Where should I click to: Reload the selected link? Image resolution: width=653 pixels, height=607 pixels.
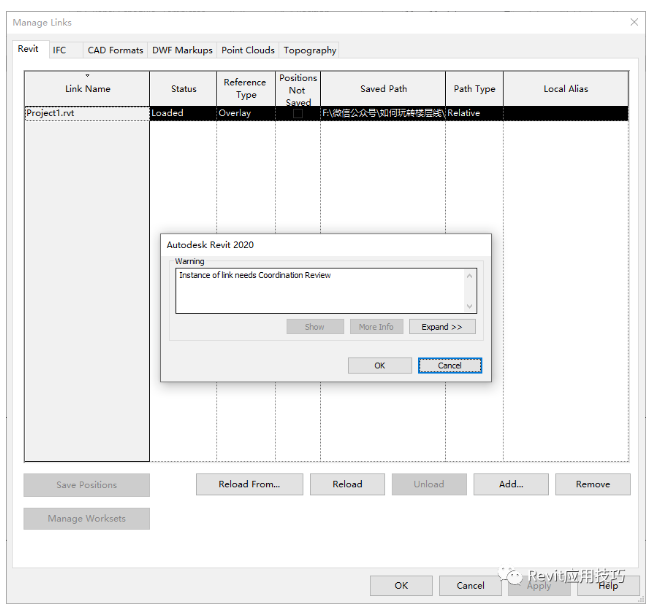[347, 484]
